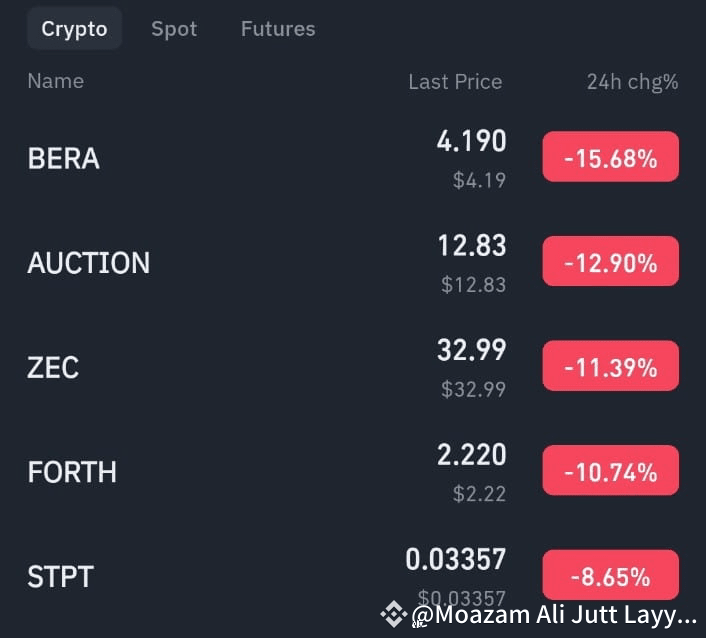Tap the -15.68% change badge
Image resolution: width=706 pixels, height=638 pixels.
pyautogui.click(x=611, y=157)
